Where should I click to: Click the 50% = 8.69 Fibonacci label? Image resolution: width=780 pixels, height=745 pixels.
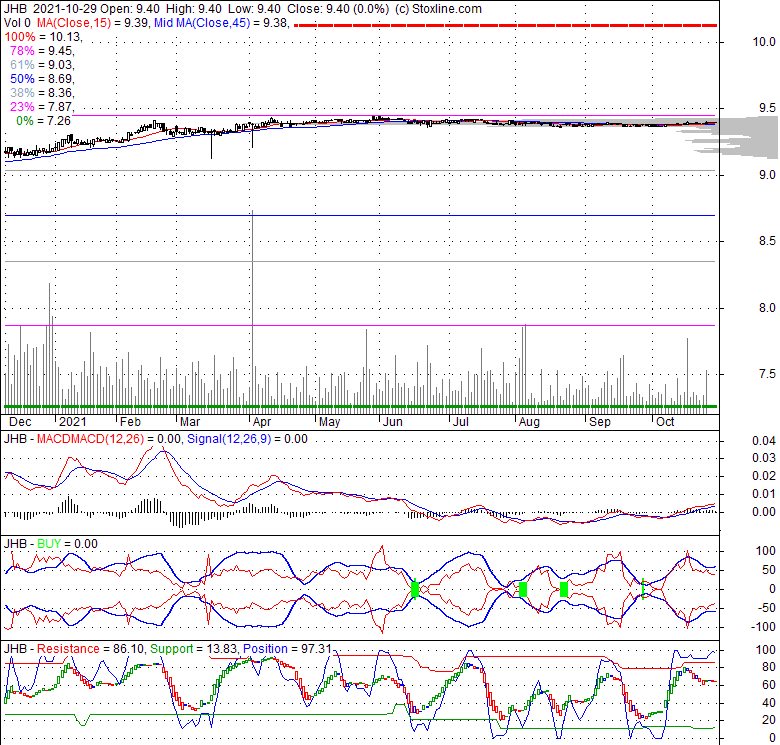click(x=42, y=78)
